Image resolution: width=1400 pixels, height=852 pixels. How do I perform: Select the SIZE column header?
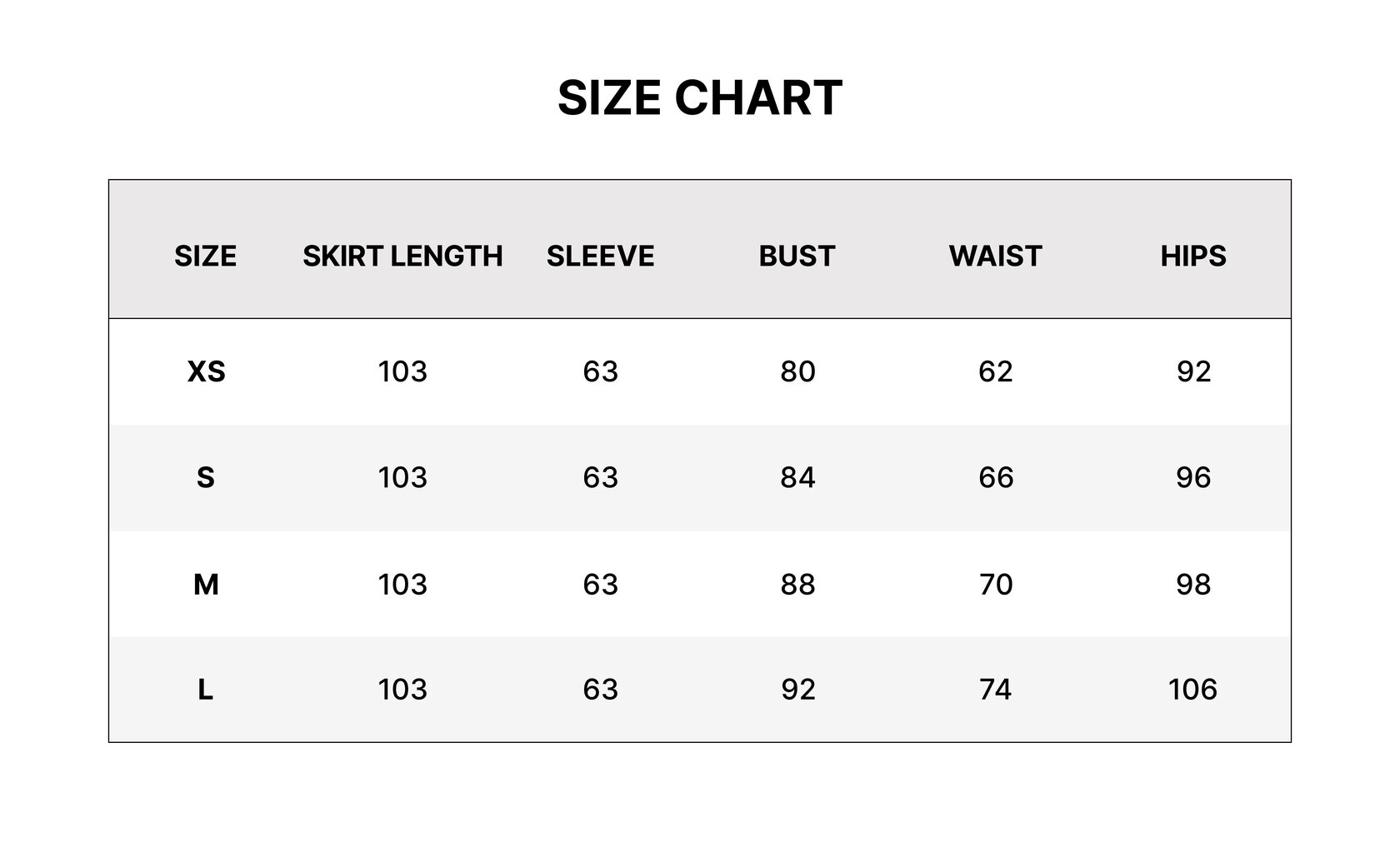(x=205, y=256)
